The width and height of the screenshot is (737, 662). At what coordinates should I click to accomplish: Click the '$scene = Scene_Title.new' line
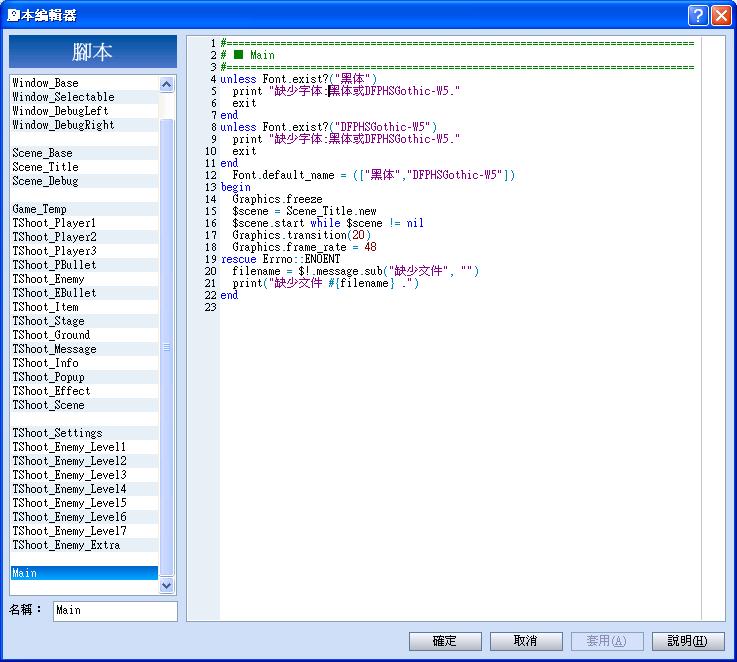[x=304, y=212]
